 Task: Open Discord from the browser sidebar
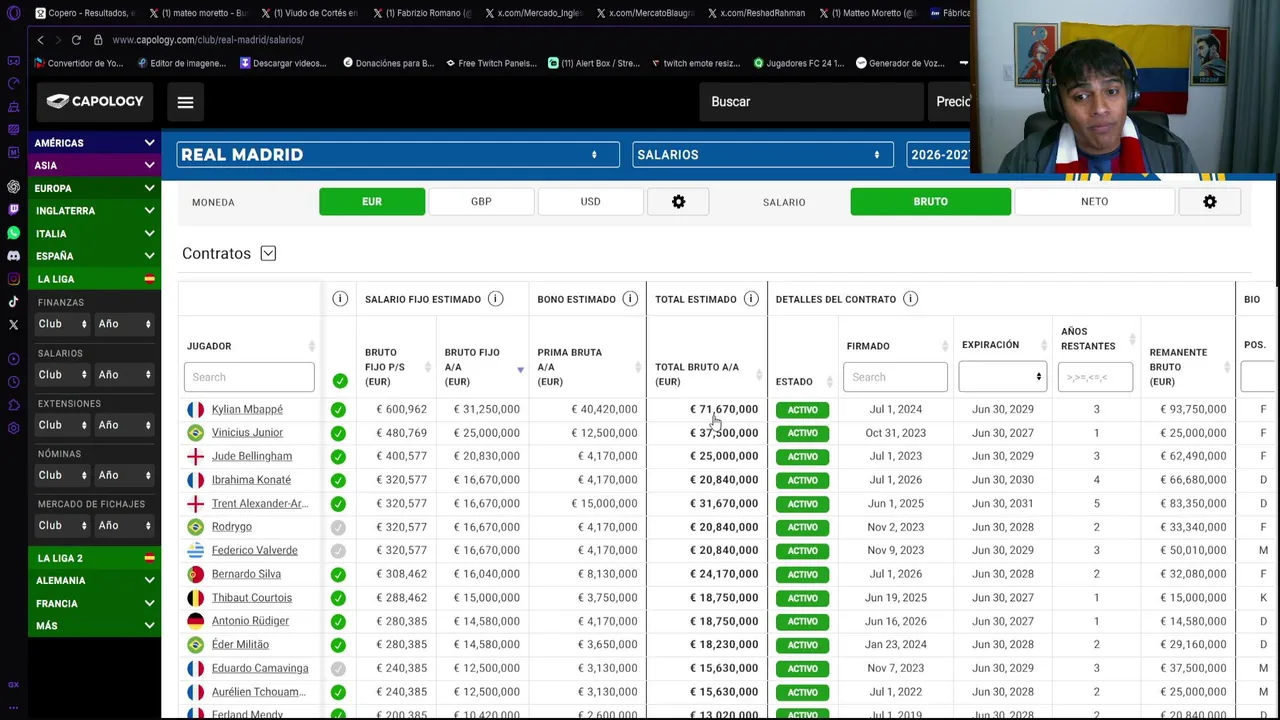click(x=13, y=256)
